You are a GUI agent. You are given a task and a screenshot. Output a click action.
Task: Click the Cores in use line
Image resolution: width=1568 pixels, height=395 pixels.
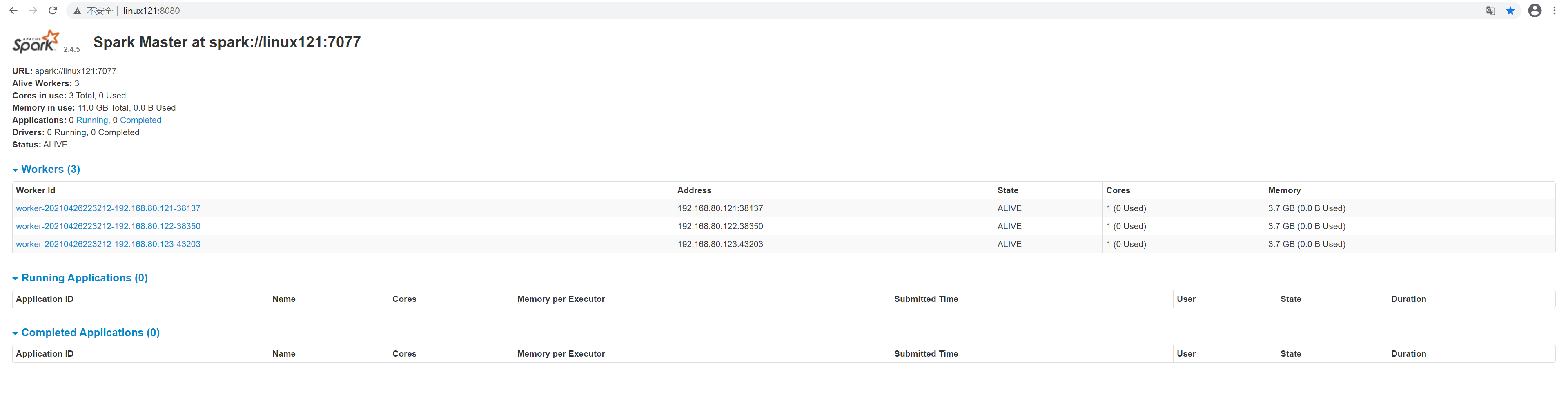(69, 96)
